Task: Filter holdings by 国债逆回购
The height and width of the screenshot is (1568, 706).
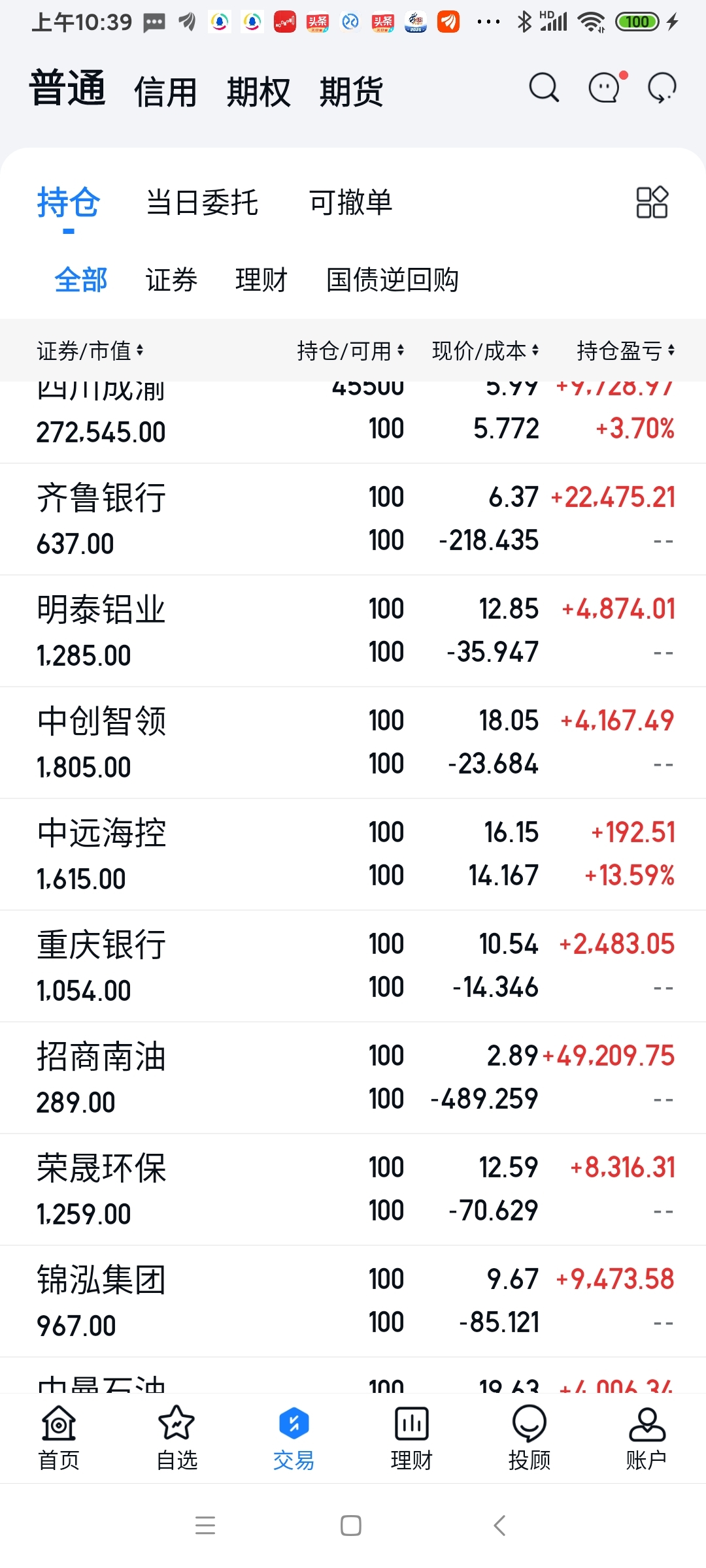Action: click(x=392, y=280)
